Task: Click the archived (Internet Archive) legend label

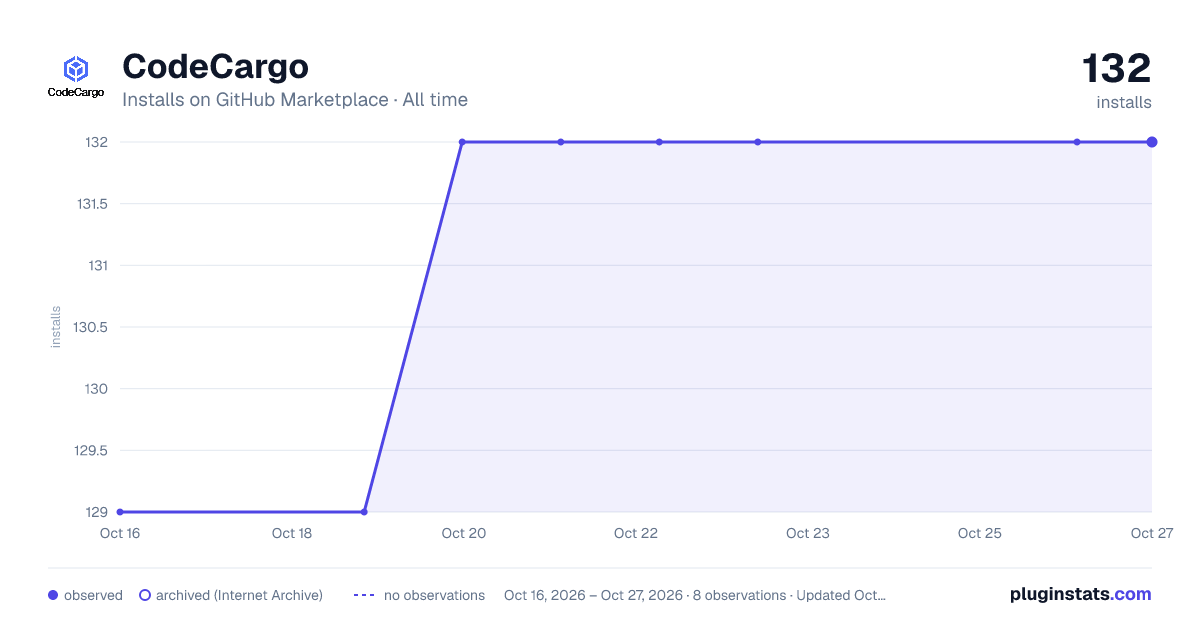Action: click(x=239, y=595)
